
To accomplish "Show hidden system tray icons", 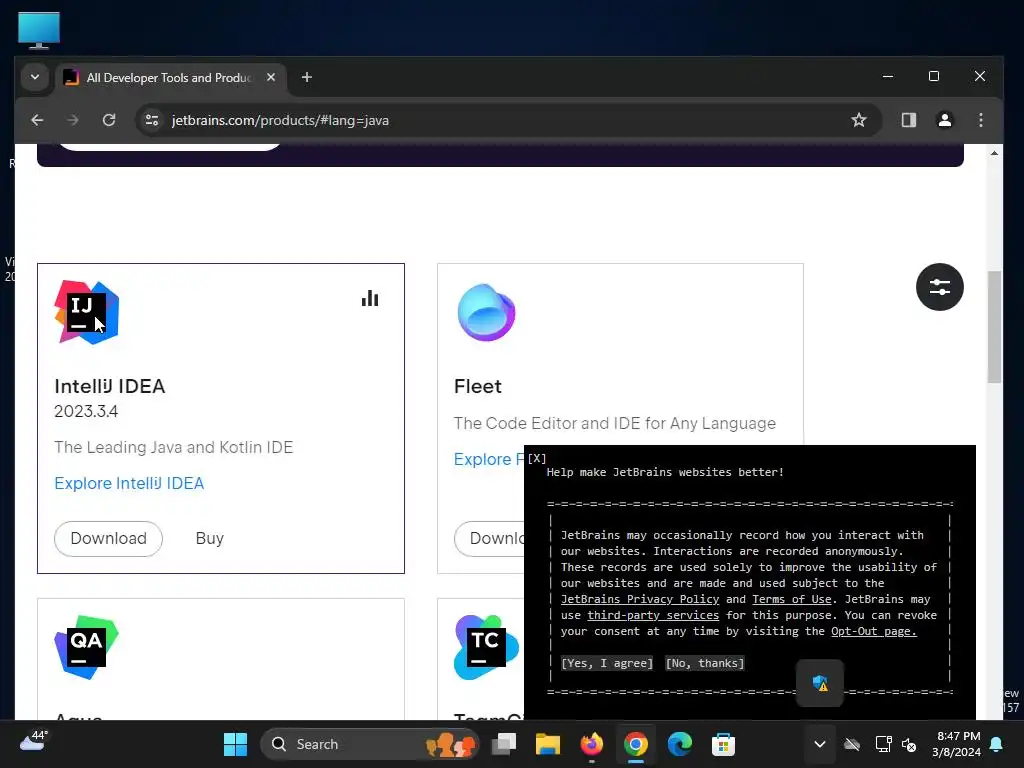I will pyautogui.click(x=820, y=744).
